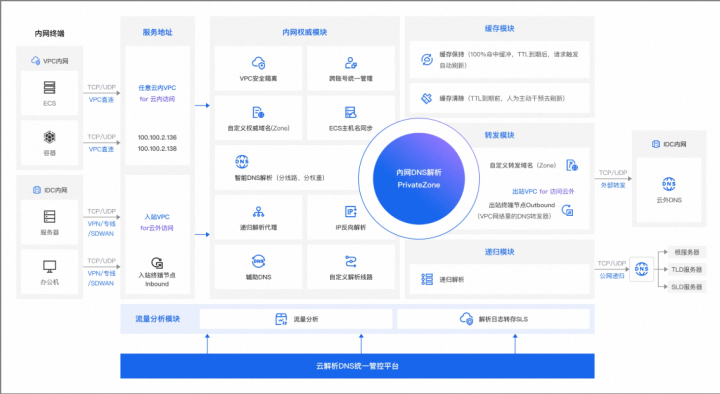Click the TLD服务器 box
Screen dimensions: 720x394
click(686, 270)
